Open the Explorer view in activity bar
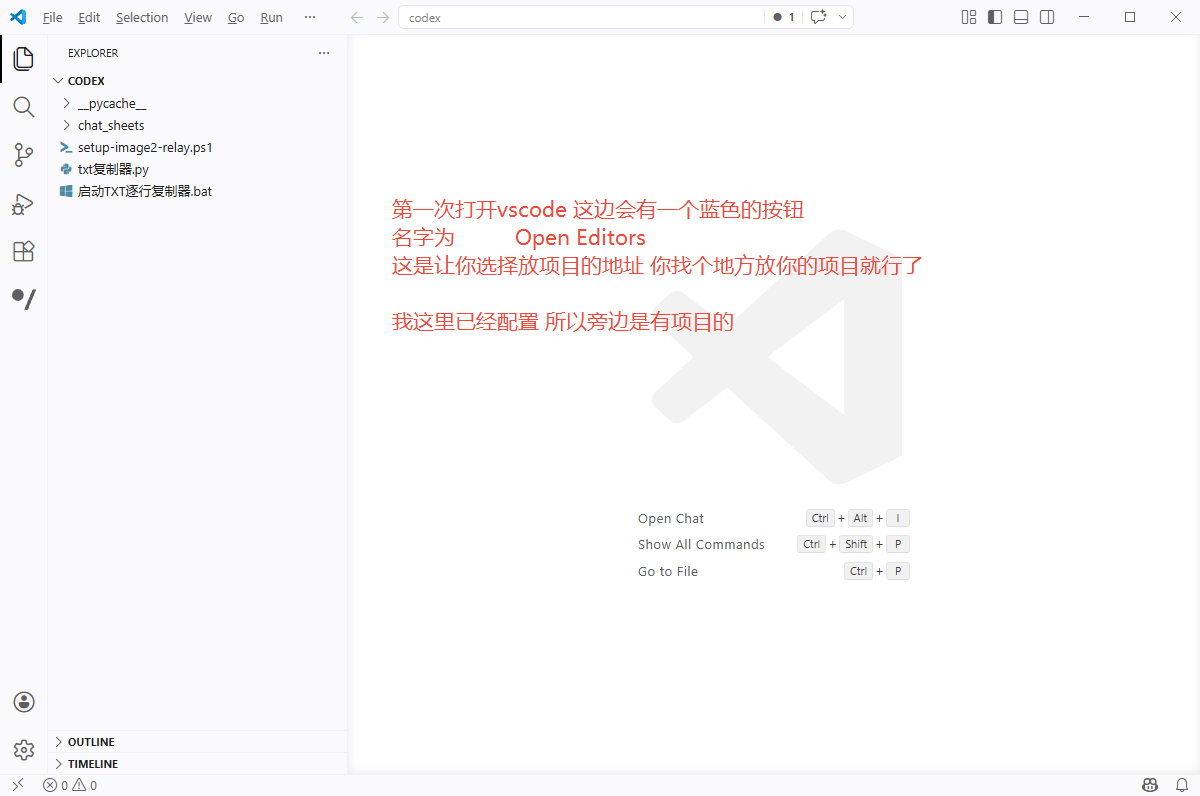 click(x=23, y=59)
